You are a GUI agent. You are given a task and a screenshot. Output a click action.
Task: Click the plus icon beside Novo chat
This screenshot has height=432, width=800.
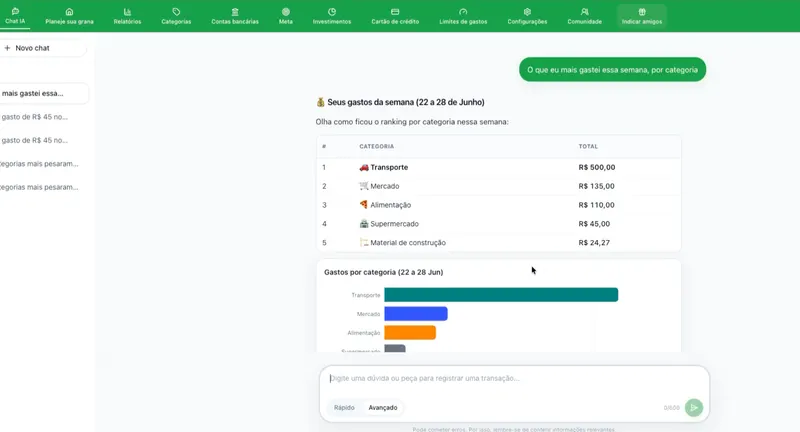[7, 48]
